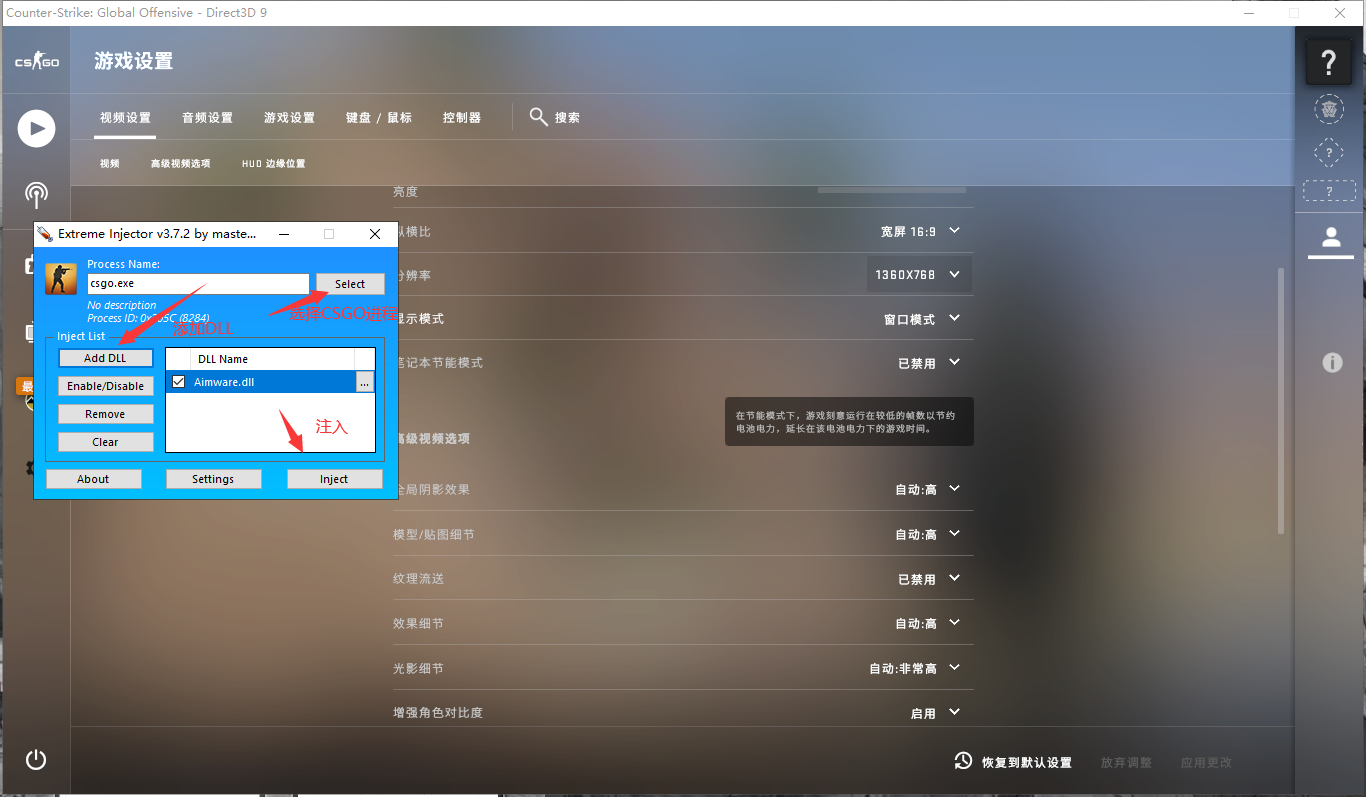
Task: Click the round rank badge icon
Action: click(x=1328, y=109)
